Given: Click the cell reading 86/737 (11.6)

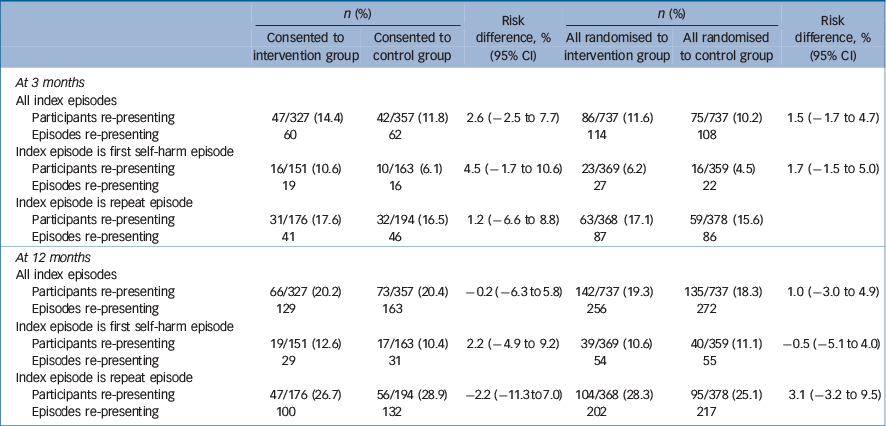Looking at the screenshot, I should point(614,117).
